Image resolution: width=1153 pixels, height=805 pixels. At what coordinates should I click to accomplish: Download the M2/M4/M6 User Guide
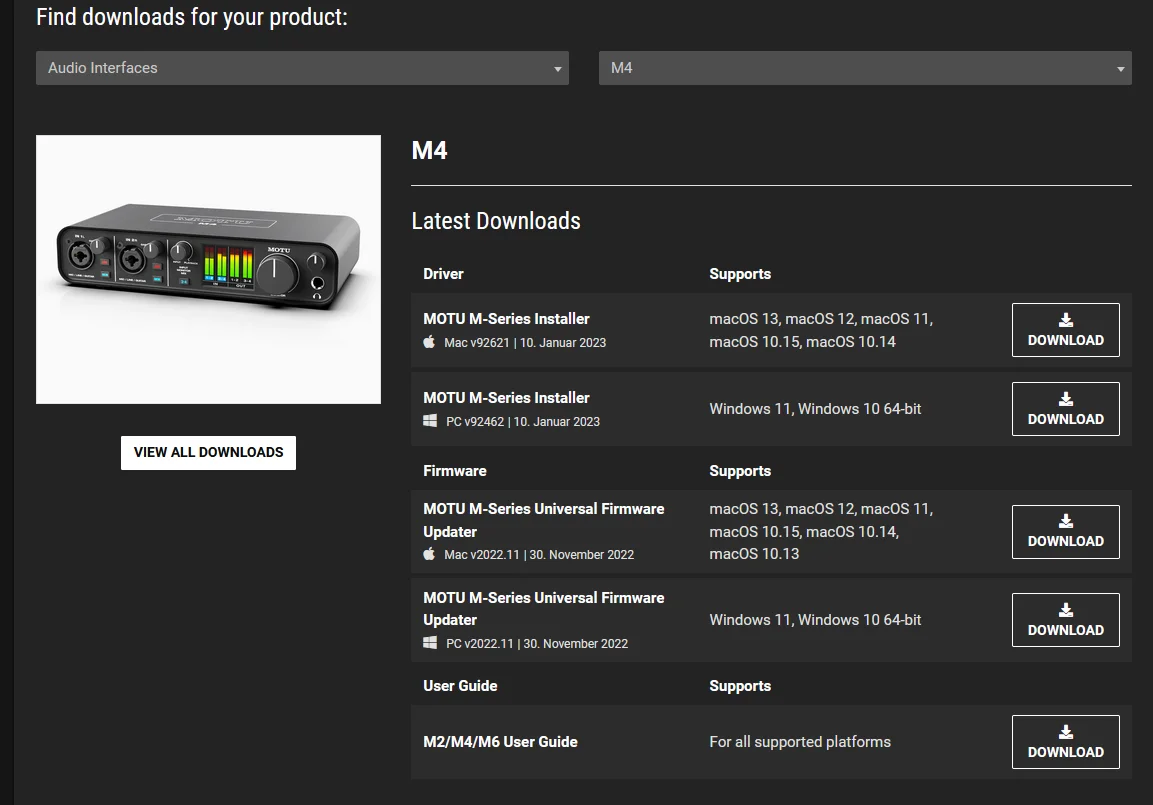point(1065,742)
